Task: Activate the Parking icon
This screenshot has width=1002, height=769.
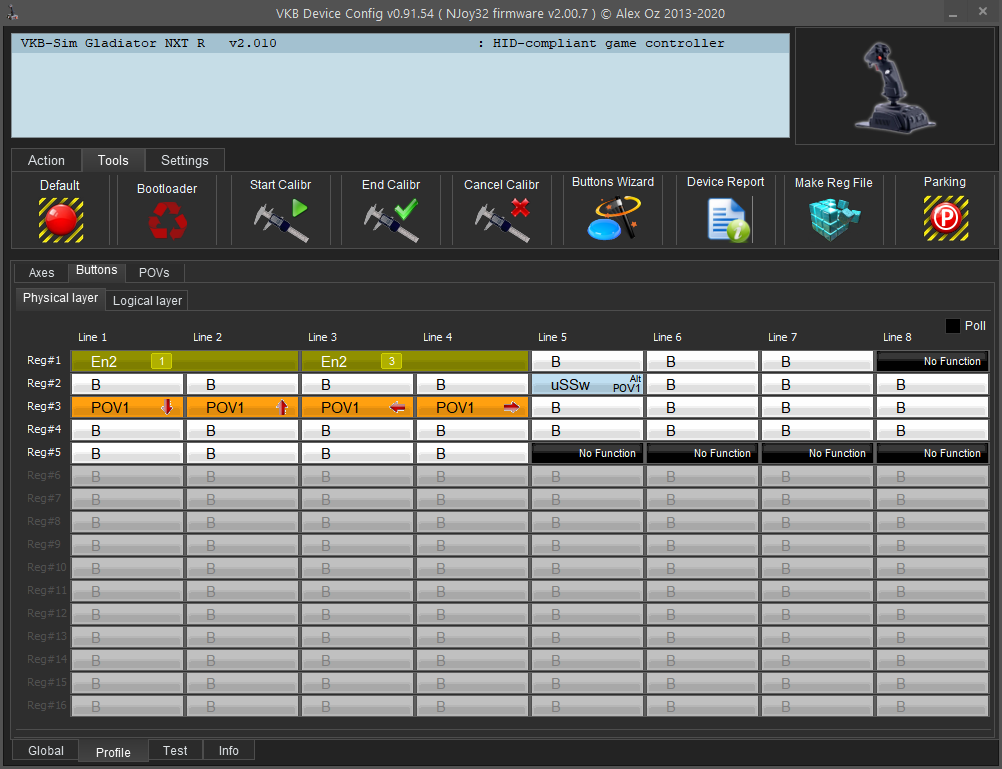Action: 946,219
